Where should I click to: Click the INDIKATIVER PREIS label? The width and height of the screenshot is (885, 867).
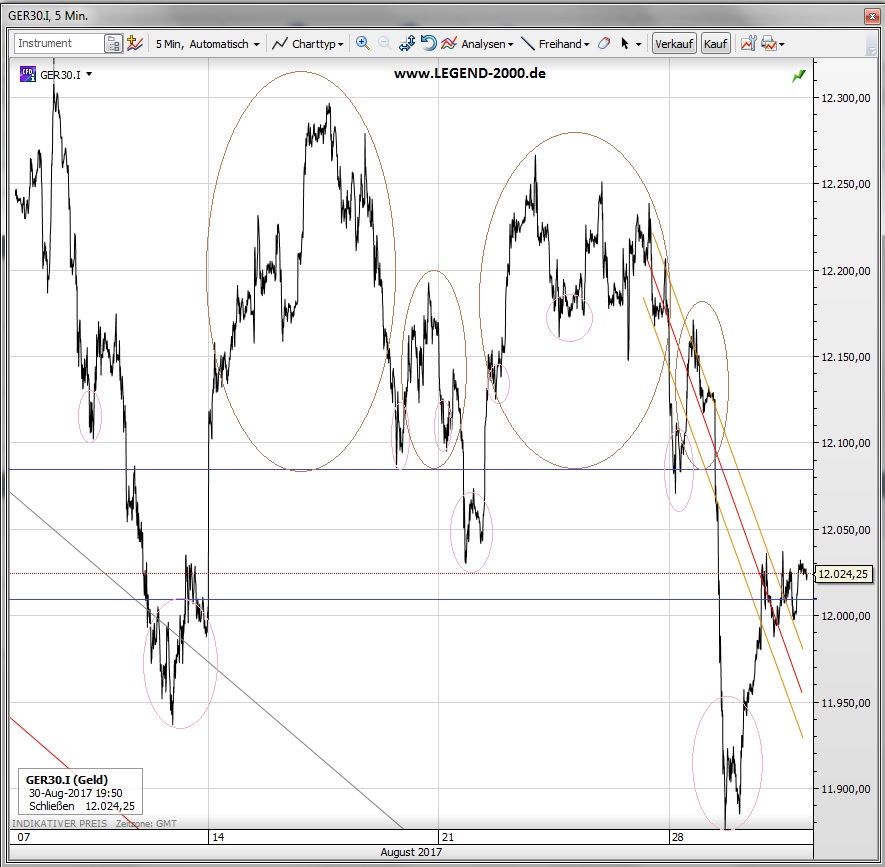(59, 824)
